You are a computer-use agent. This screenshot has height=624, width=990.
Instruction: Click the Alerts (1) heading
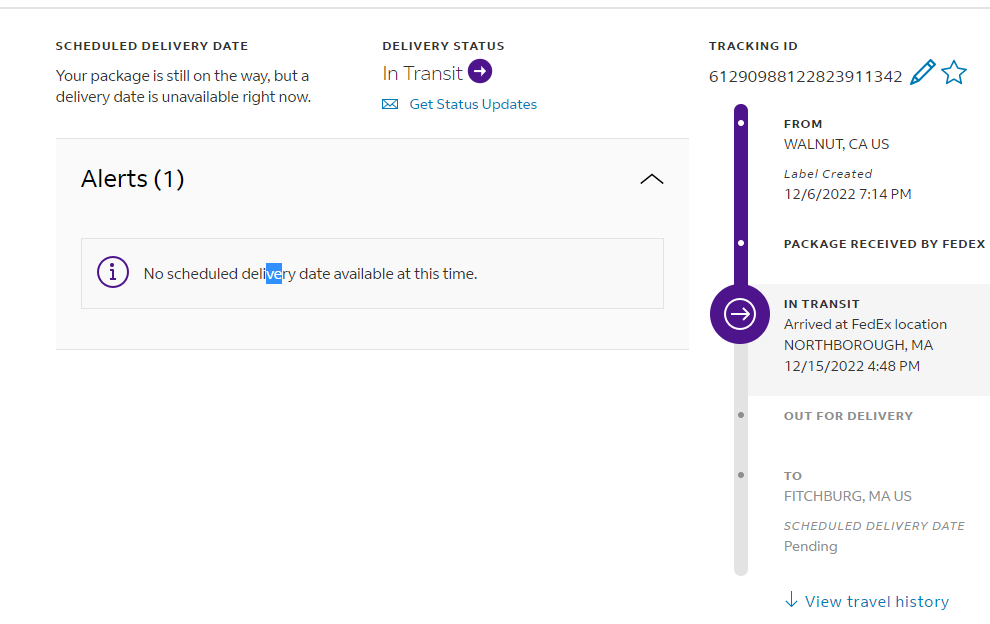coord(133,179)
